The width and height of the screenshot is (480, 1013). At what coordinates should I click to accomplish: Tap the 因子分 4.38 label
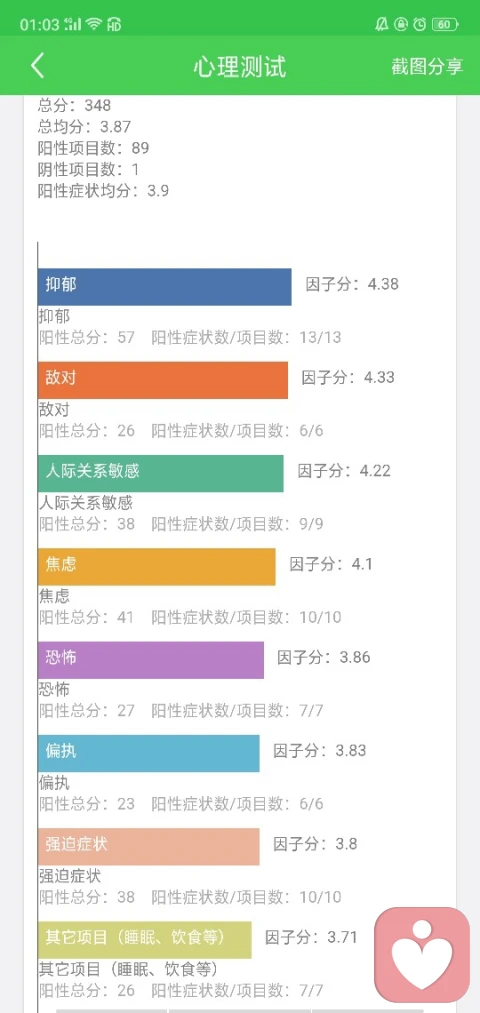tap(352, 284)
